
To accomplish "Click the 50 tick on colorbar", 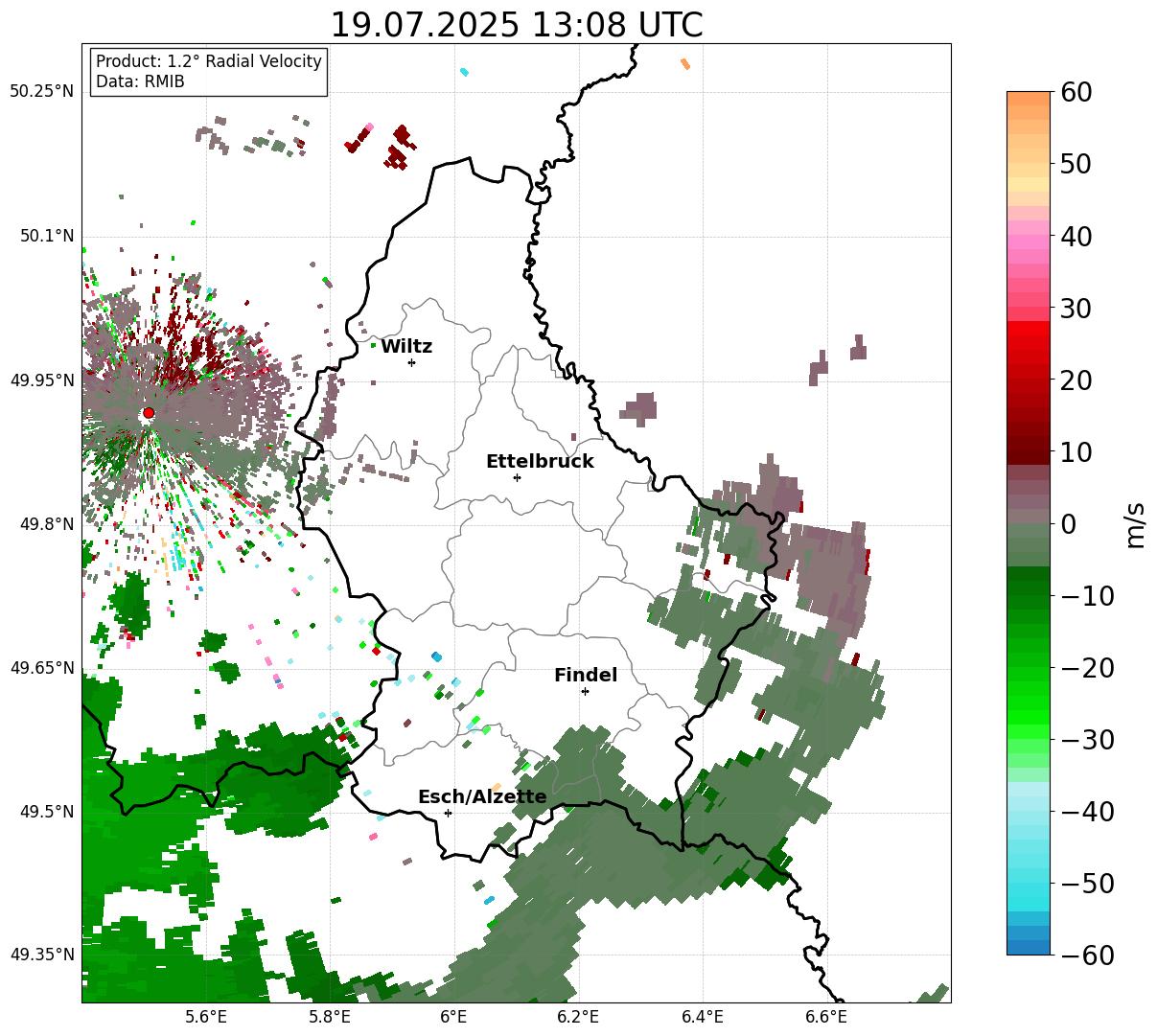I will click(1076, 164).
